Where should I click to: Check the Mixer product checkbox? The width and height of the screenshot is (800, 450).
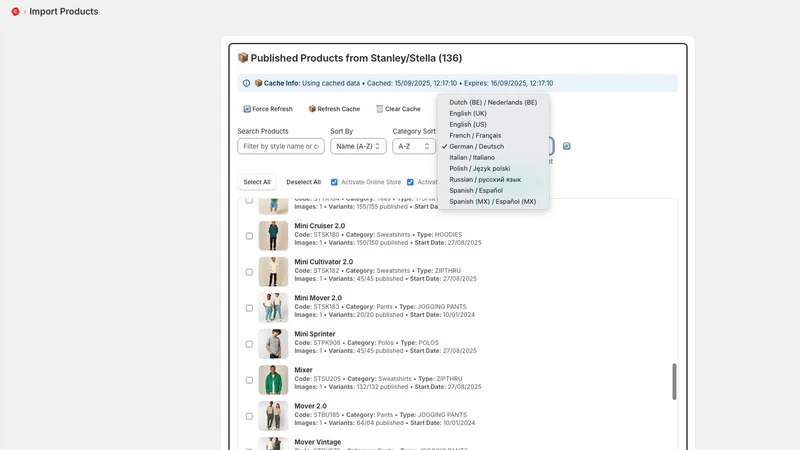point(249,380)
